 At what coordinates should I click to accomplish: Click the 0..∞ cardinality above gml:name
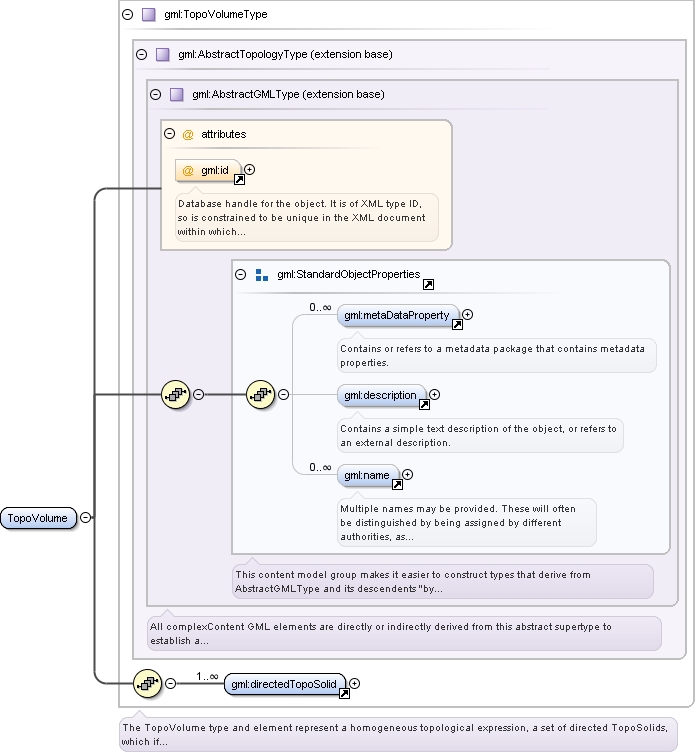click(x=320, y=467)
